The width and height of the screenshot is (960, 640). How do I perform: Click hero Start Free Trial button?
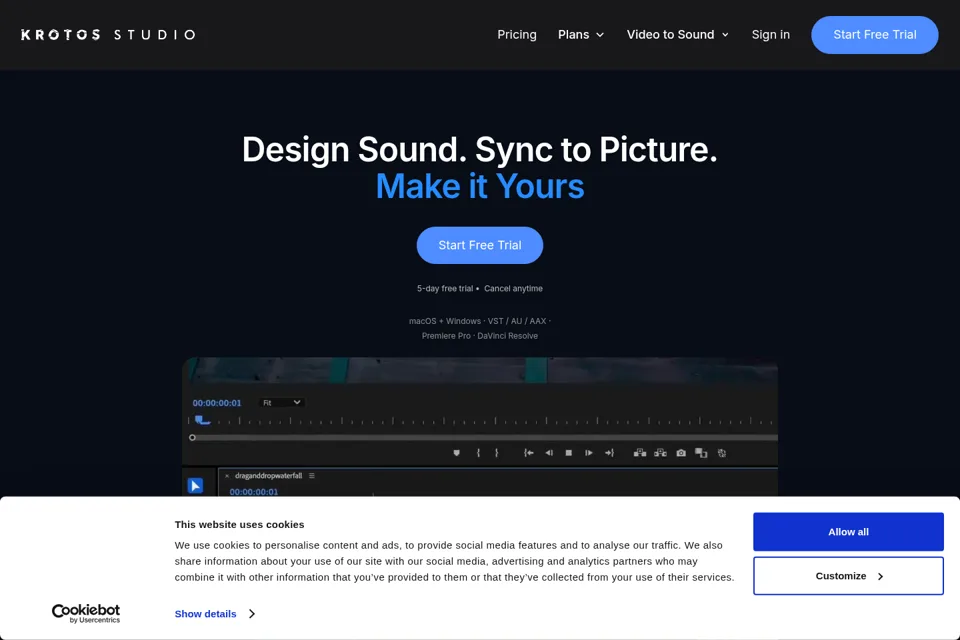(480, 245)
